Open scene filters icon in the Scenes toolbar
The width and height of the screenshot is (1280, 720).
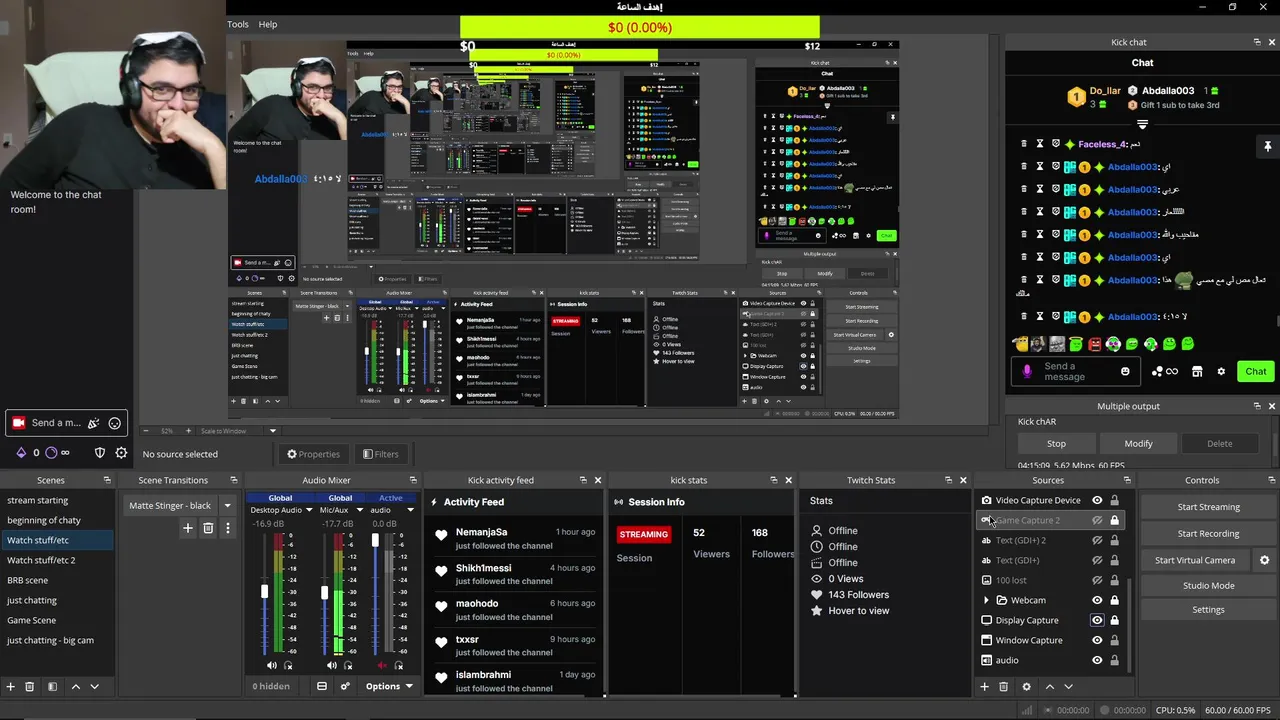(52, 687)
